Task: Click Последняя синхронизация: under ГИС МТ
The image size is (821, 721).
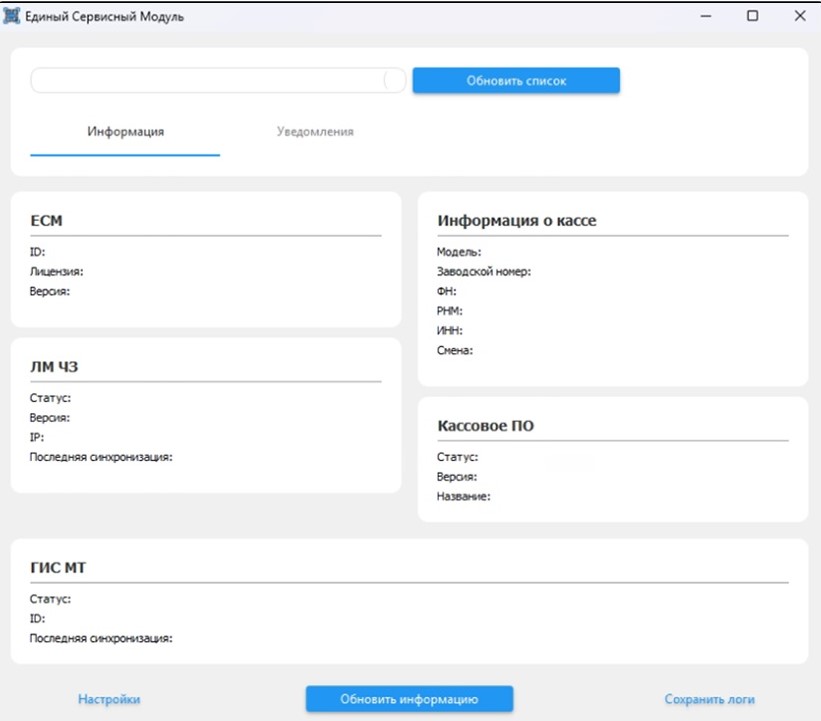Action: tap(101, 638)
